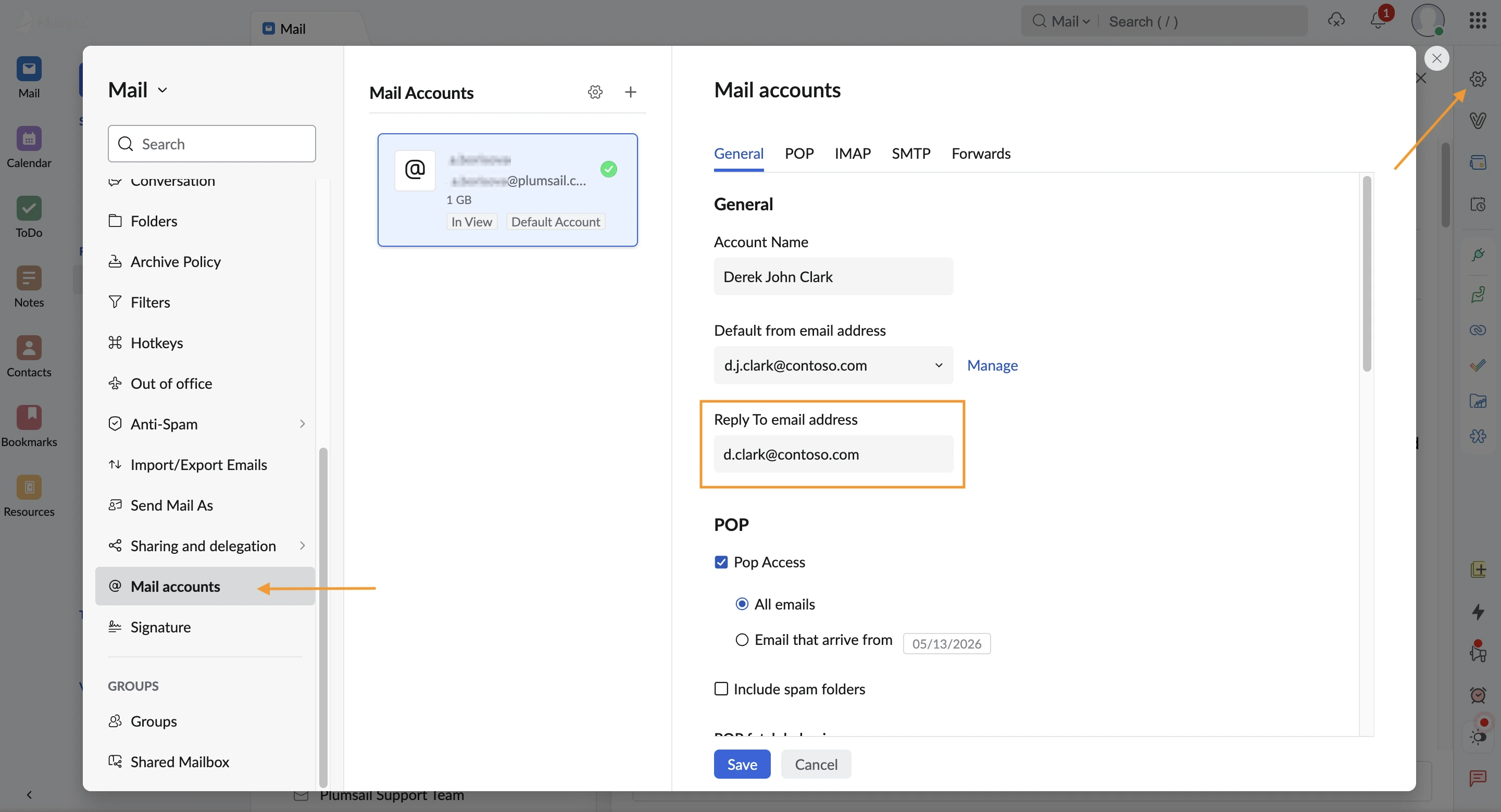
Task: Click the plug integration icon in right sidebar
Action: (1478, 255)
